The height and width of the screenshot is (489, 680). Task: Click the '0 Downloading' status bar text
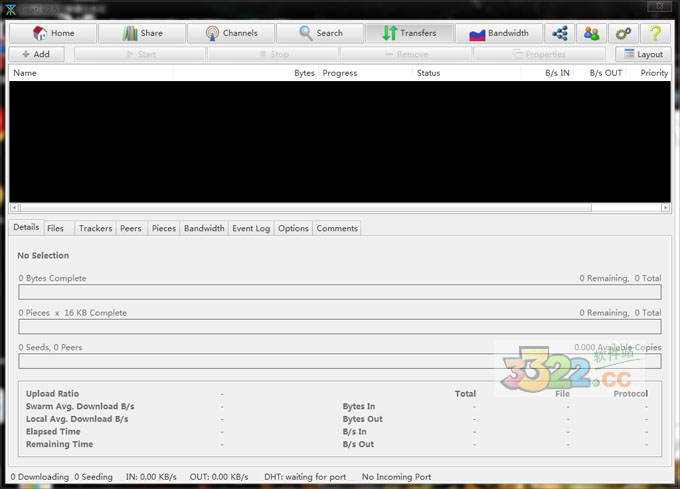[39, 477]
